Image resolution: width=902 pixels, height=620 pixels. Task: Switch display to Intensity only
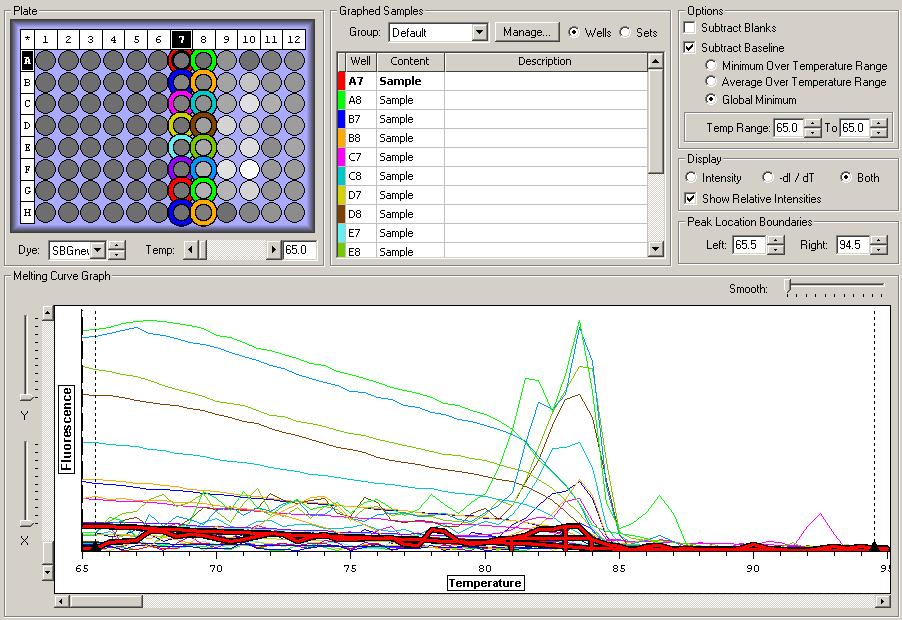pyautogui.click(x=691, y=177)
